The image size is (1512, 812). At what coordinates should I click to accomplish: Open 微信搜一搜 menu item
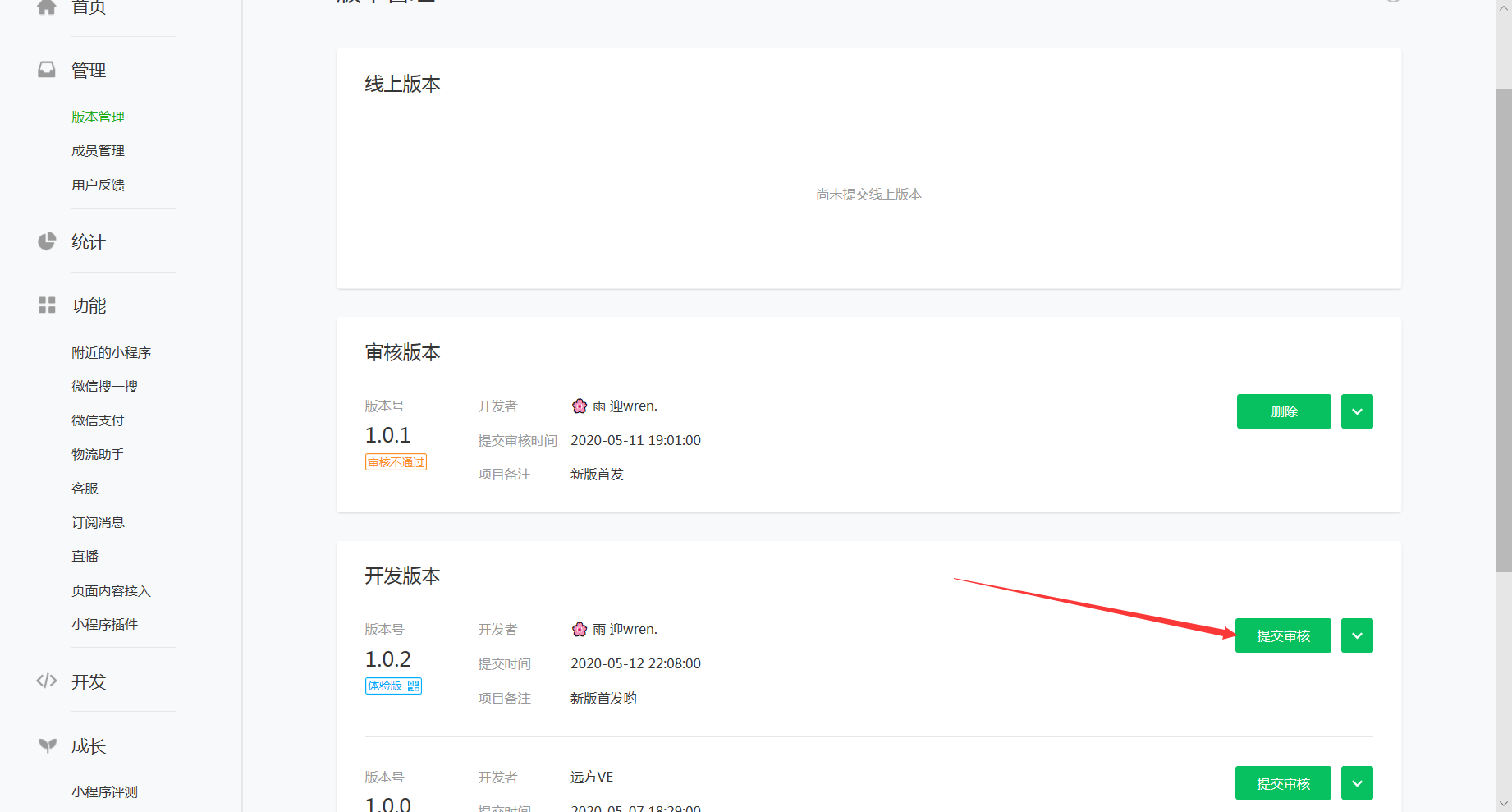coord(104,386)
